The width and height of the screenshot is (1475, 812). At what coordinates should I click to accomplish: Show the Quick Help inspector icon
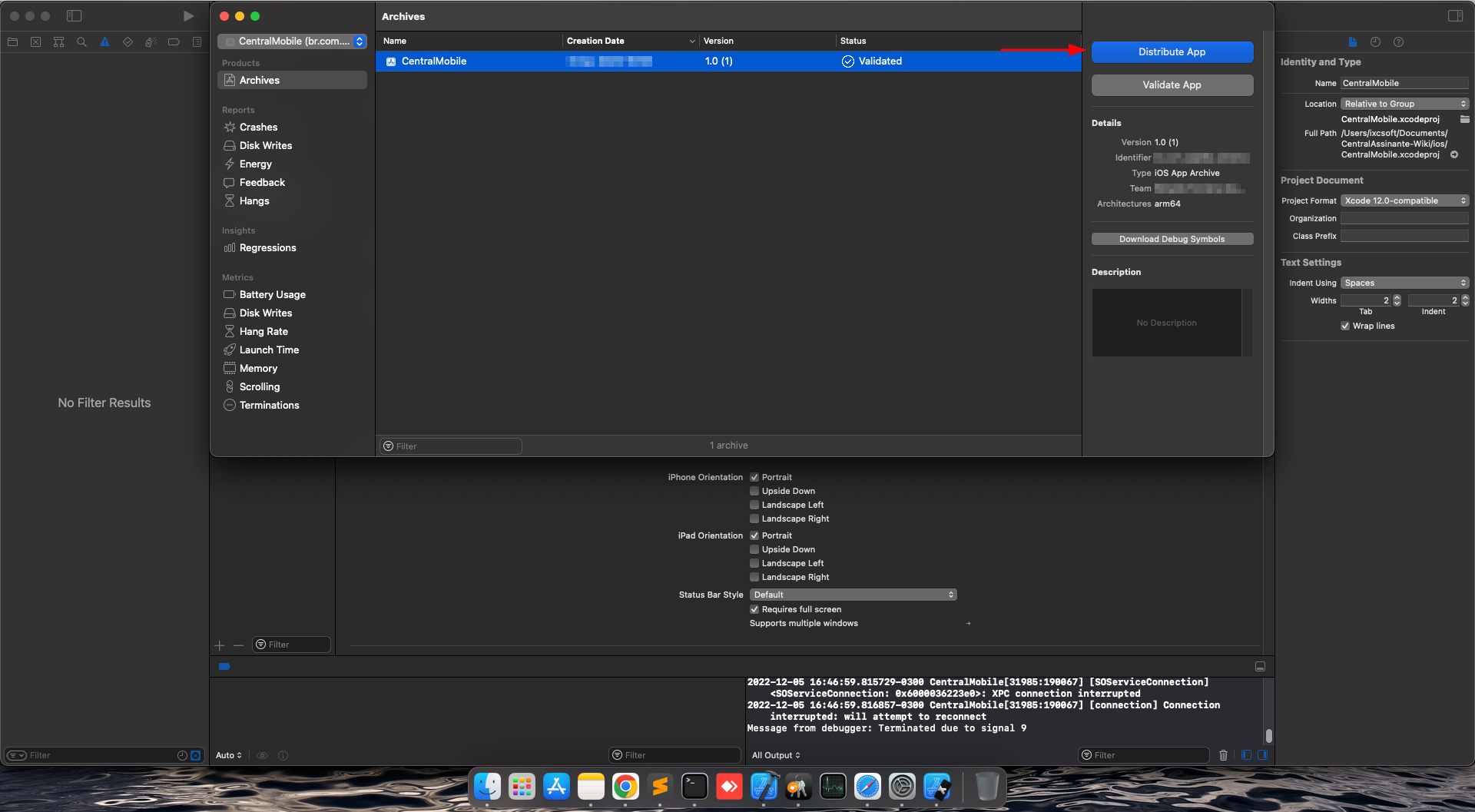click(x=1398, y=42)
